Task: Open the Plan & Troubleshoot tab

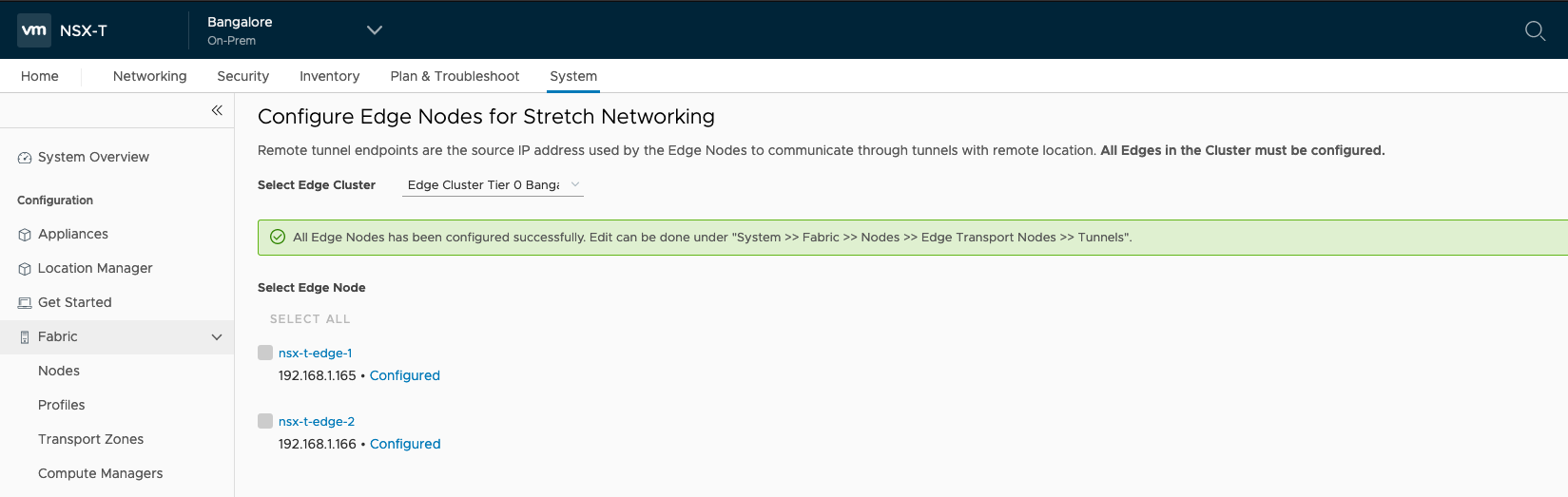Action: point(455,76)
